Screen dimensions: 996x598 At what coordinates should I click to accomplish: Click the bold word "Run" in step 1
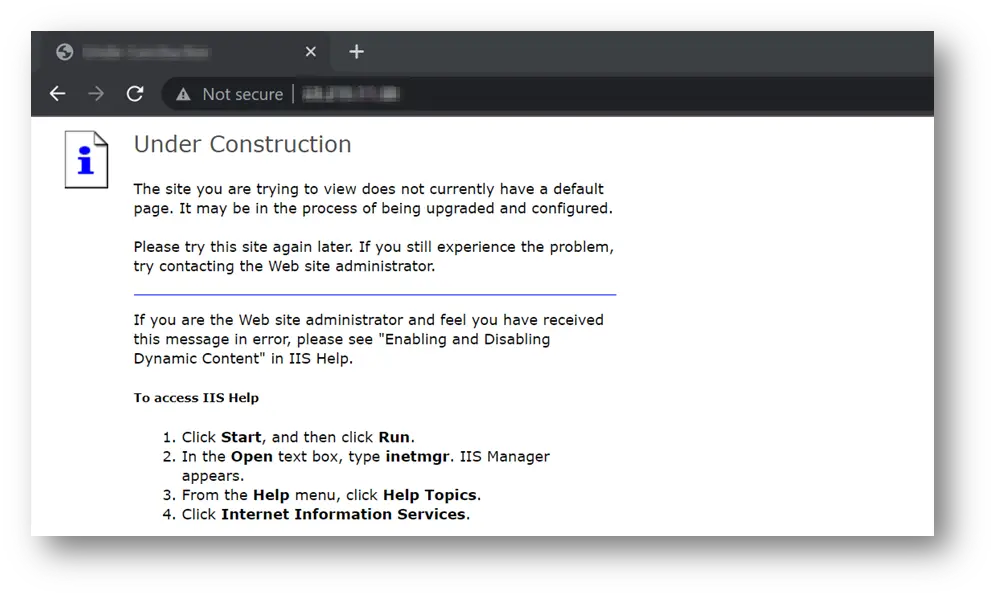[x=394, y=437]
